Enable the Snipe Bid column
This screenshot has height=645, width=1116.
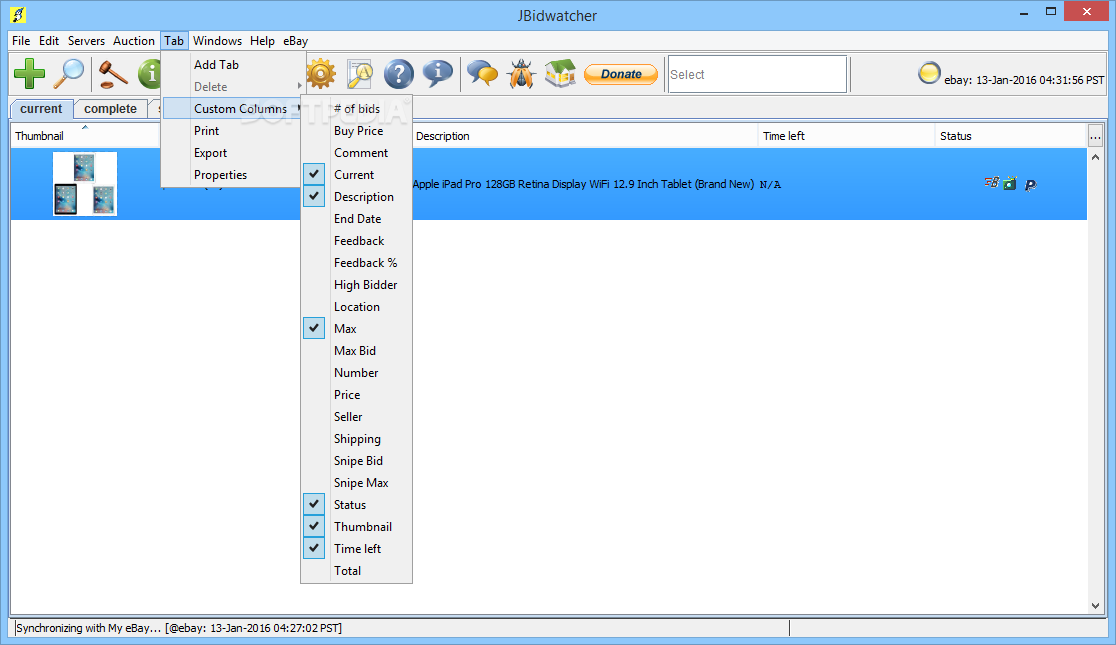[x=356, y=461]
